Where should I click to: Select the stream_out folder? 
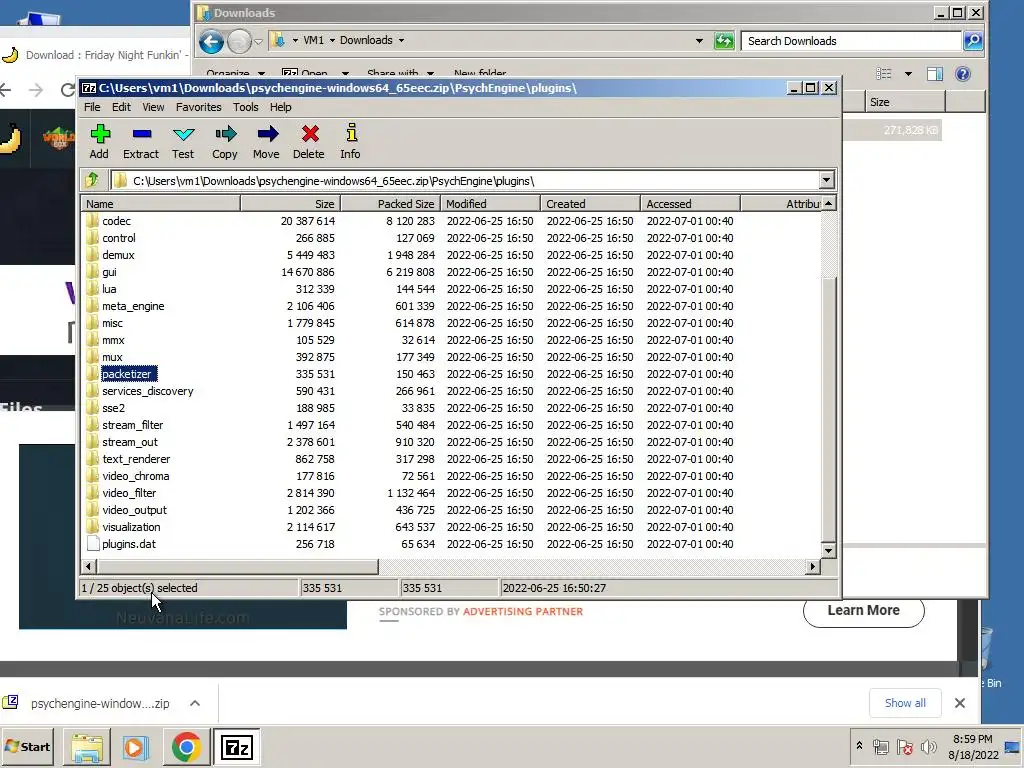point(129,441)
